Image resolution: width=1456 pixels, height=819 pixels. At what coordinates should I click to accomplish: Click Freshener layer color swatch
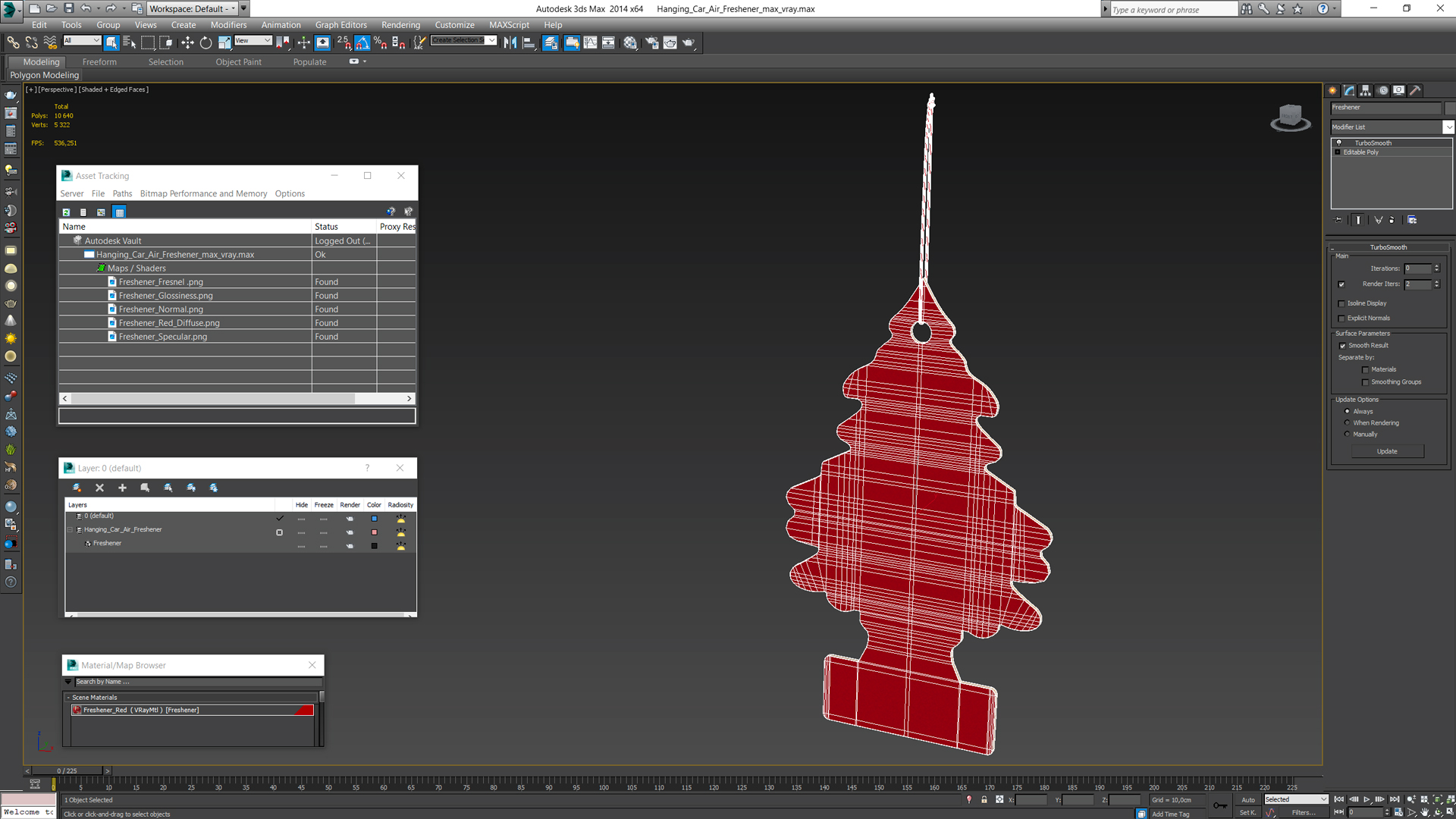point(374,546)
